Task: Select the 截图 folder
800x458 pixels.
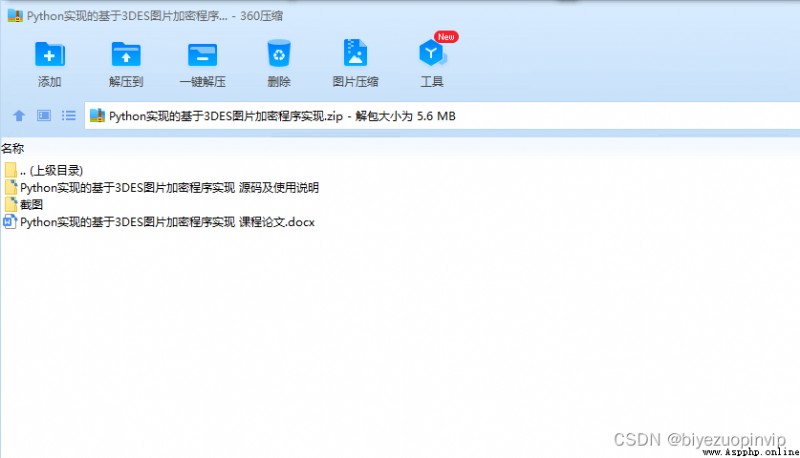Action: coord(23,205)
